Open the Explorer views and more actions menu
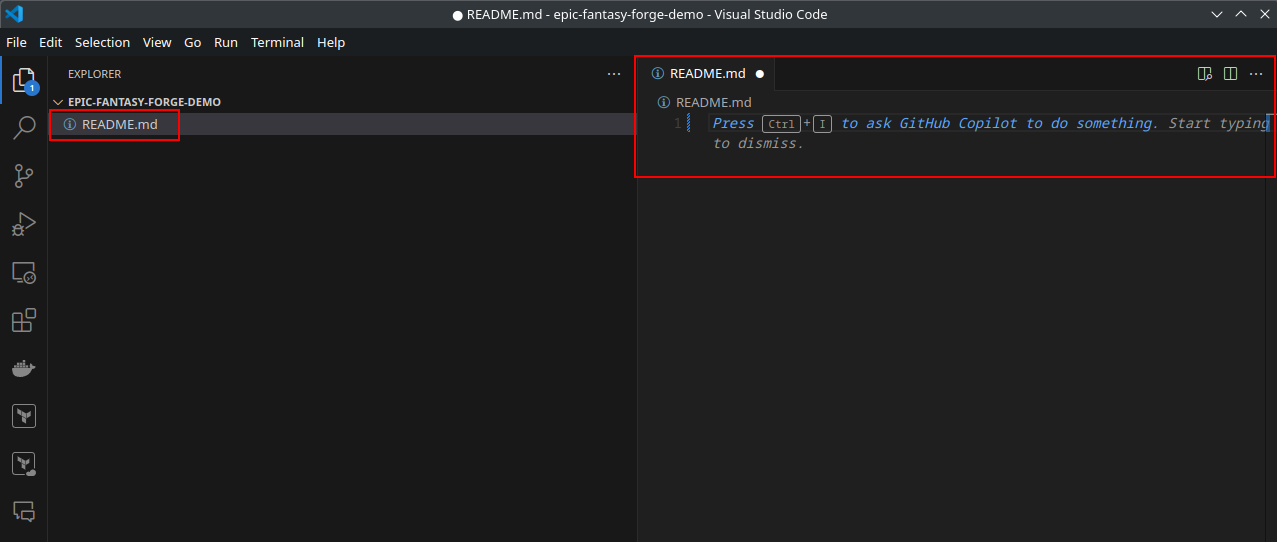 click(614, 74)
